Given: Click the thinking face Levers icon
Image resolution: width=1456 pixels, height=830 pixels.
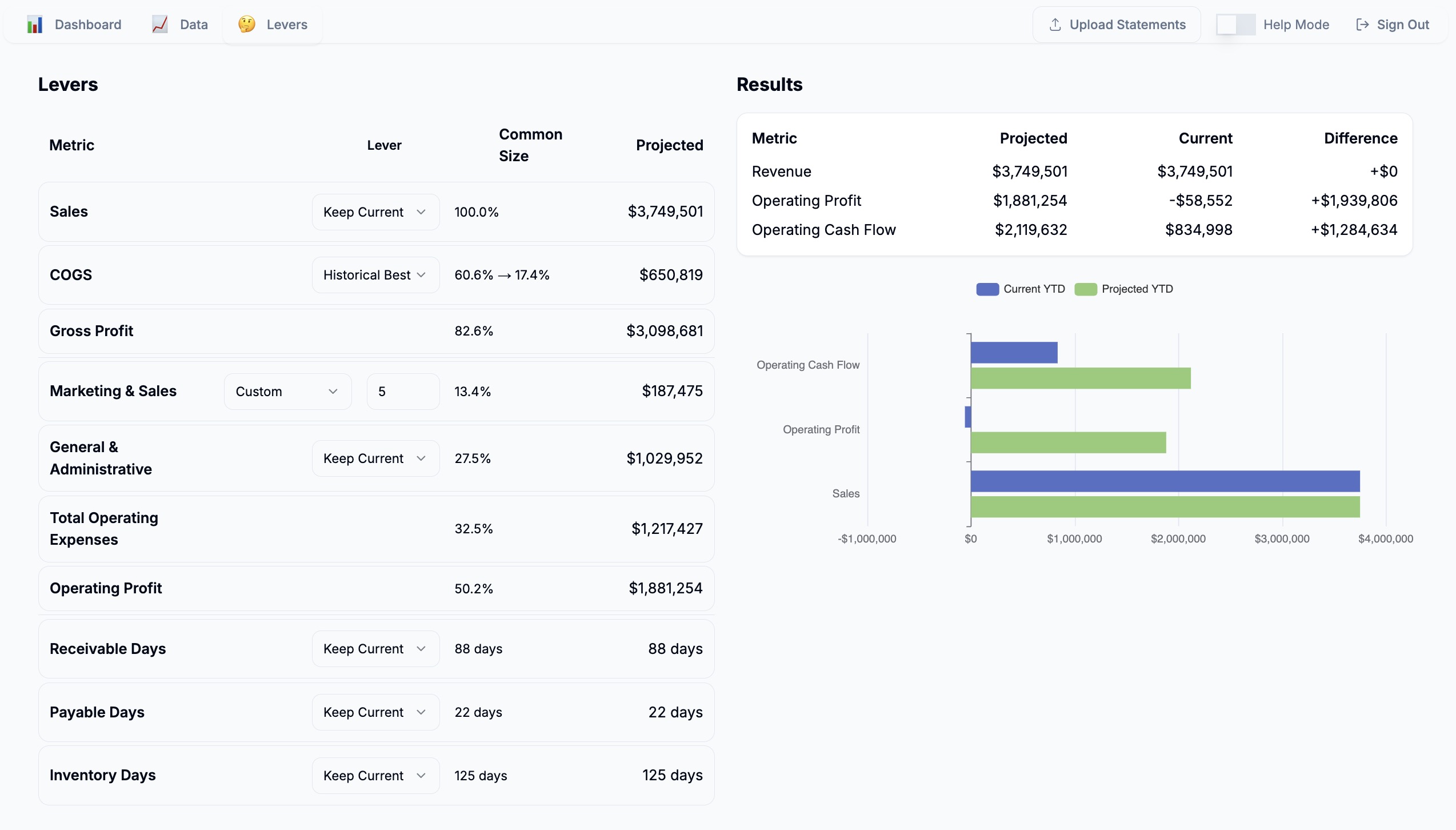Looking at the screenshot, I should click(x=247, y=25).
